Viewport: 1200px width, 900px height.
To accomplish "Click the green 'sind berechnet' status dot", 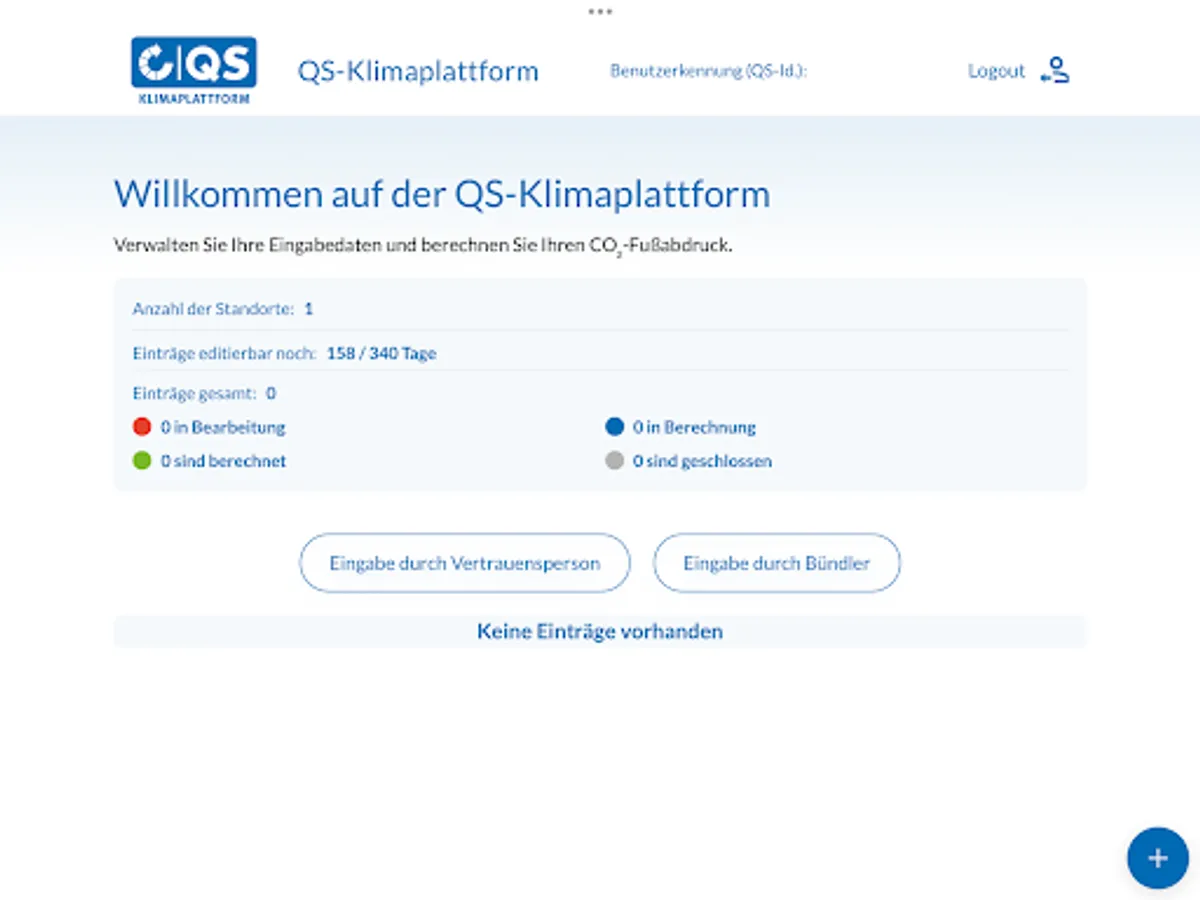I will 141,460.
